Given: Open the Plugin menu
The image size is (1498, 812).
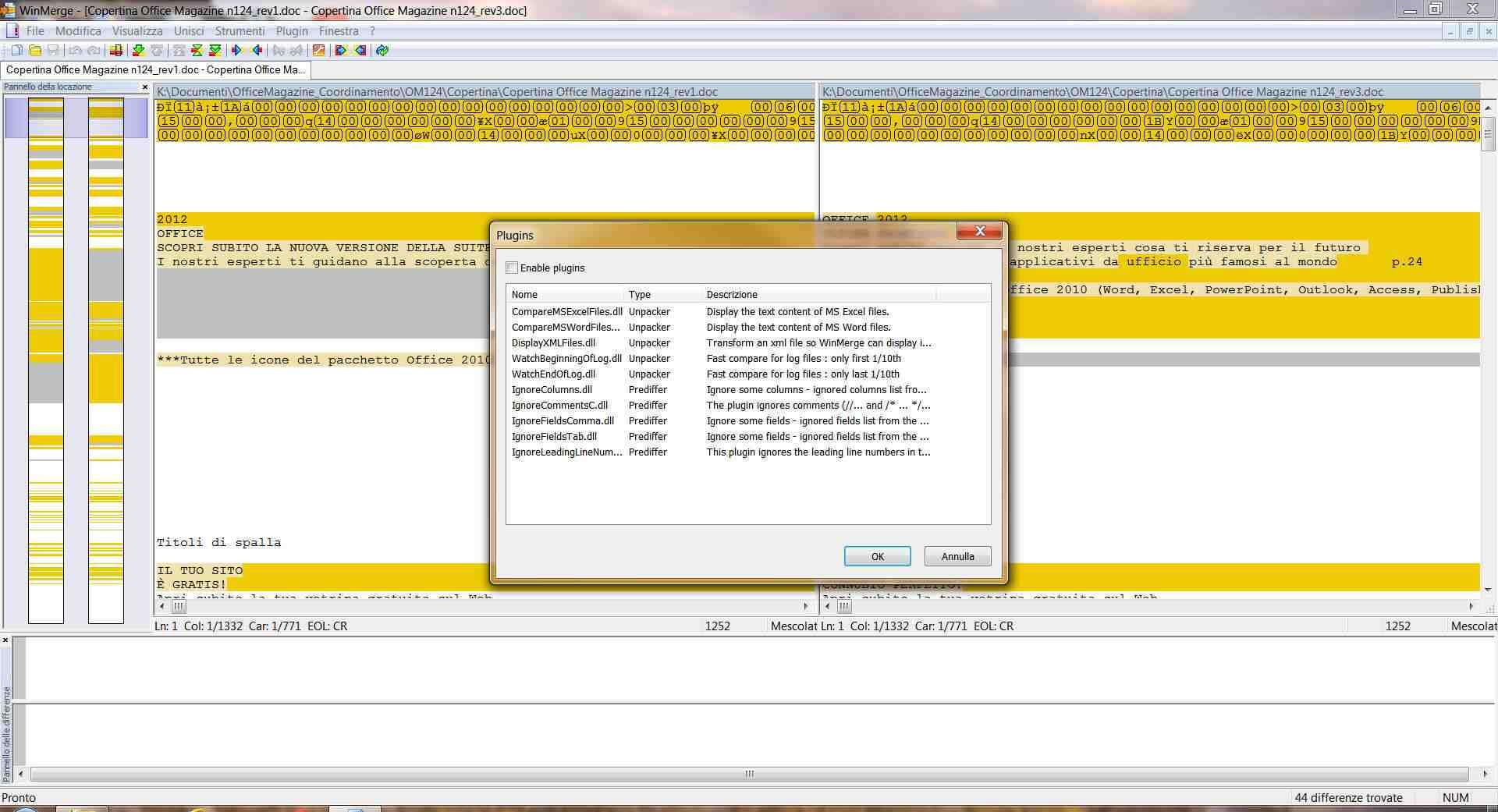Looking at the screenshot, I should (292, 31).
